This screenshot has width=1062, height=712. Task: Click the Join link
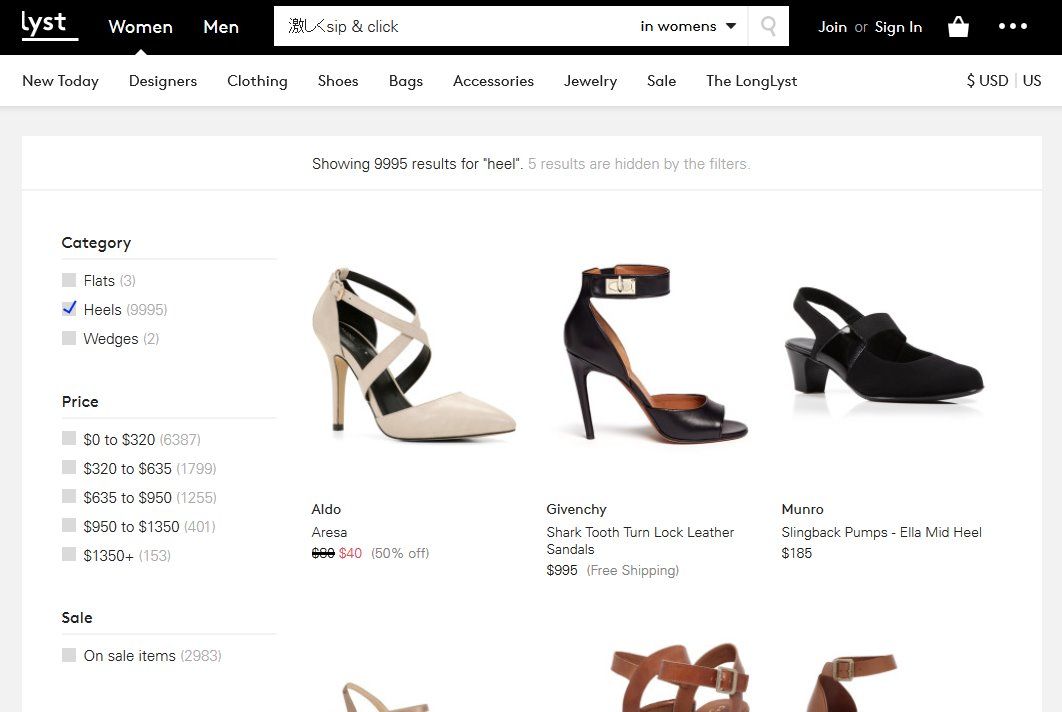(832, 27)
